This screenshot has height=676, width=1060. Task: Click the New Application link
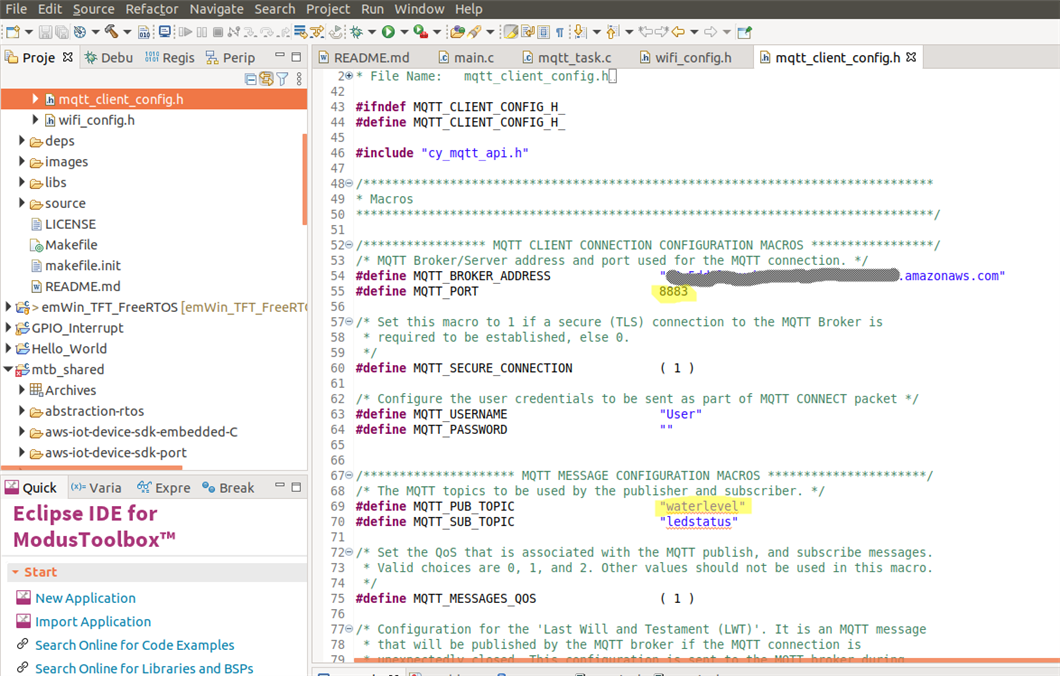click(x=85, y=598)
